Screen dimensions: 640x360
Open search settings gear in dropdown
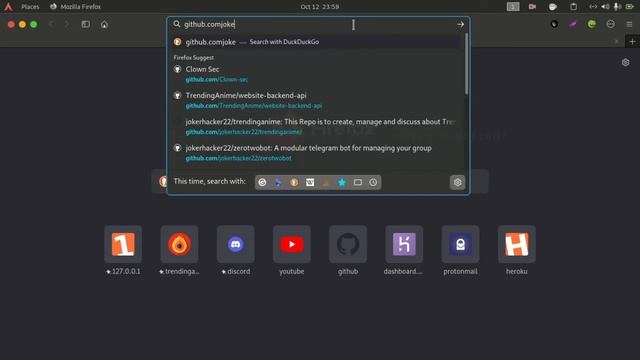click(458, 182)
